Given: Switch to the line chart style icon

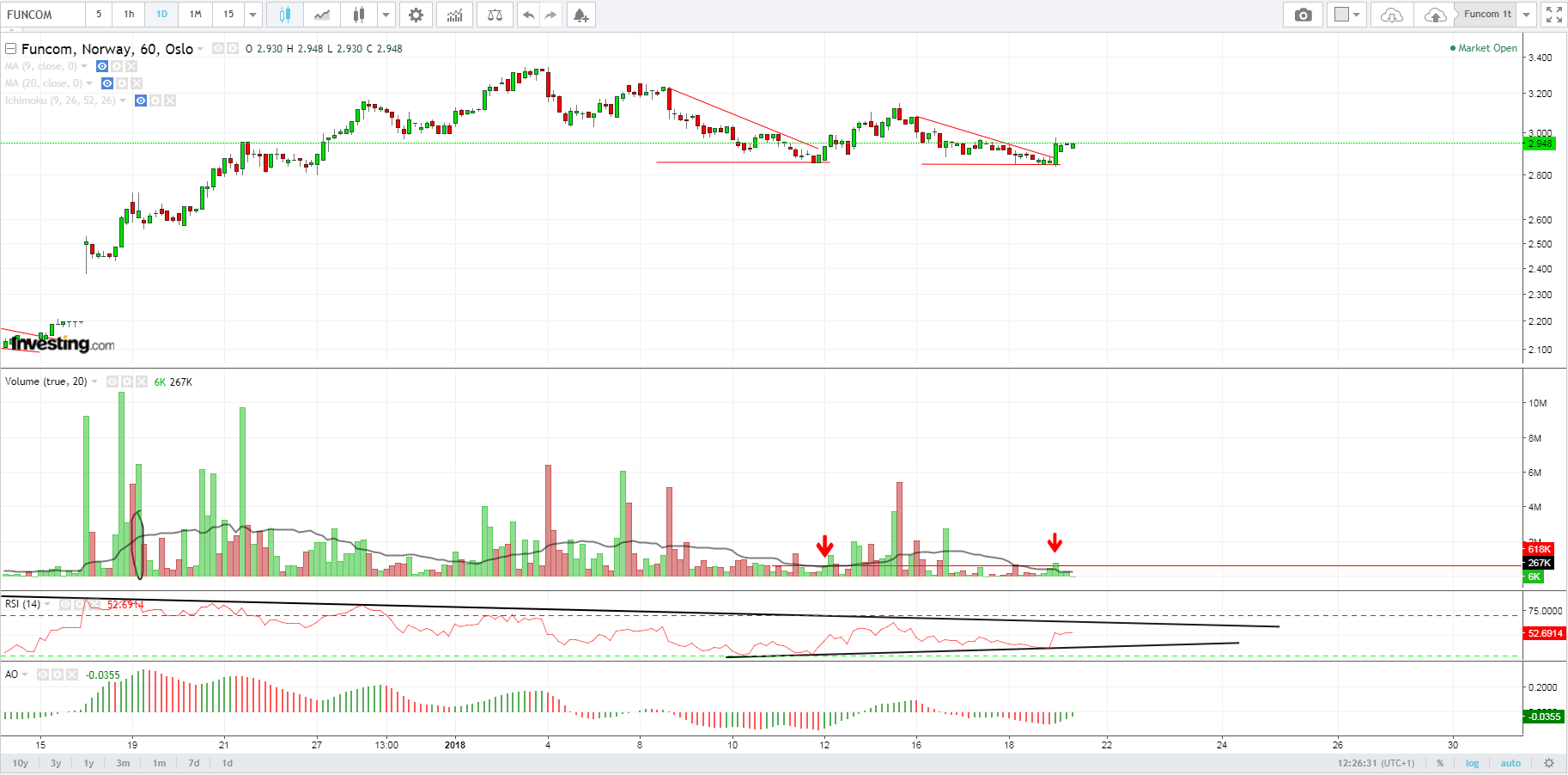Looking at the screenshot, I should click(x=321, y=15).
